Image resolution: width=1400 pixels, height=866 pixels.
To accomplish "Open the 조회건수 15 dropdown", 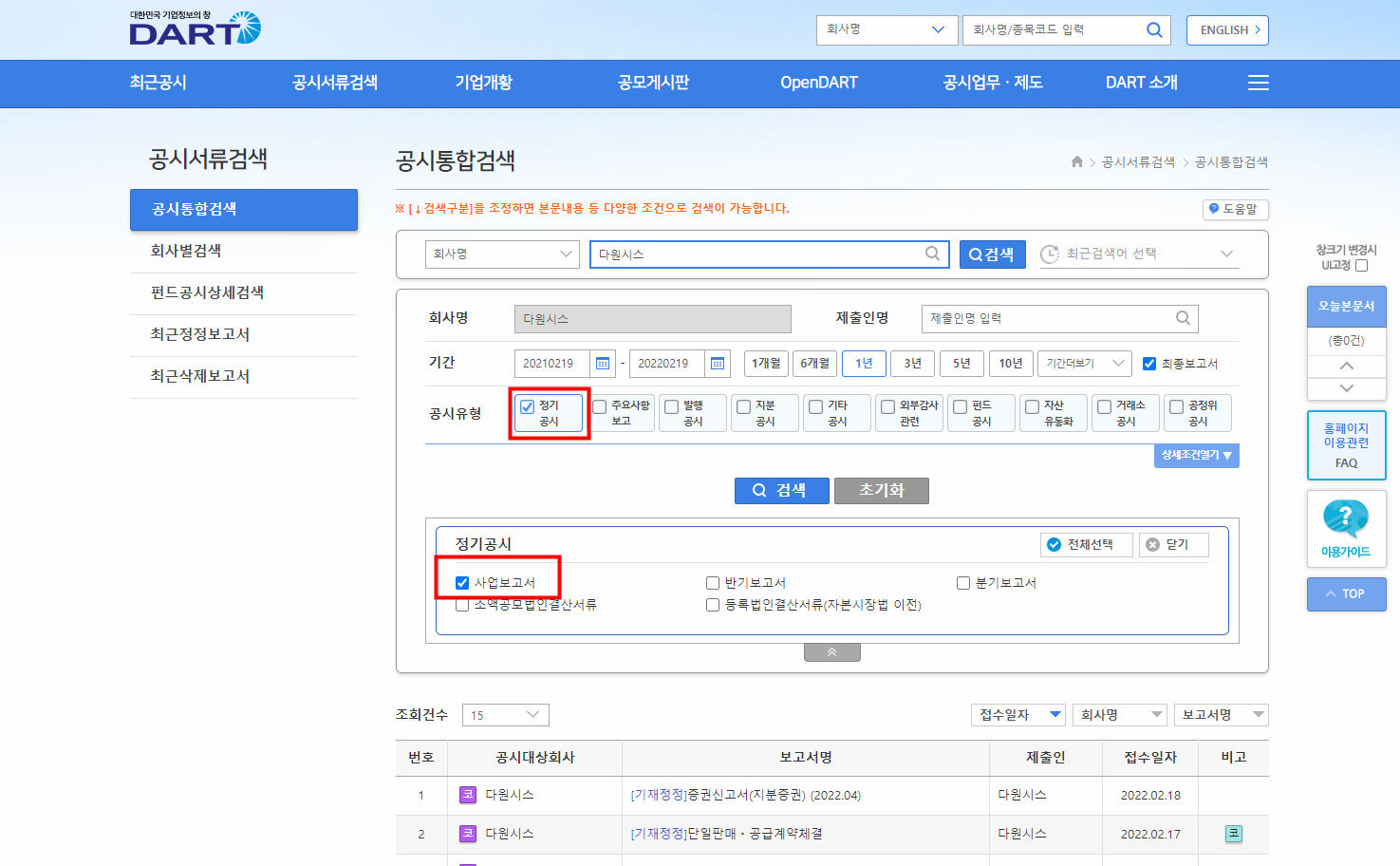I will point(505,715).
